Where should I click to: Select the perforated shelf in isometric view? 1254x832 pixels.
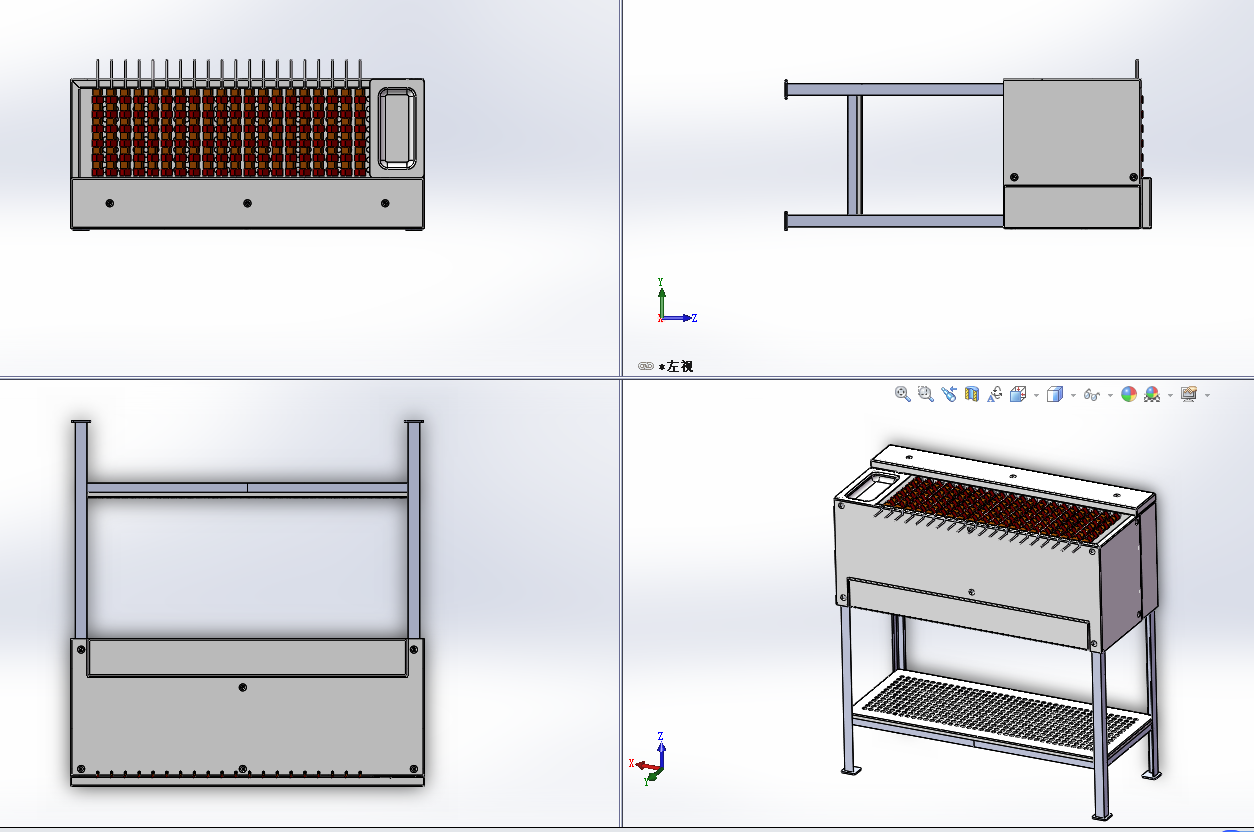1000,713
